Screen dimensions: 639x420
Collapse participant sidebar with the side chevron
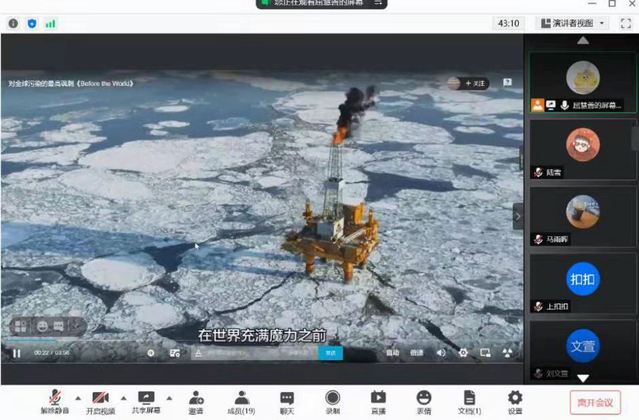[x=518, y=216]
